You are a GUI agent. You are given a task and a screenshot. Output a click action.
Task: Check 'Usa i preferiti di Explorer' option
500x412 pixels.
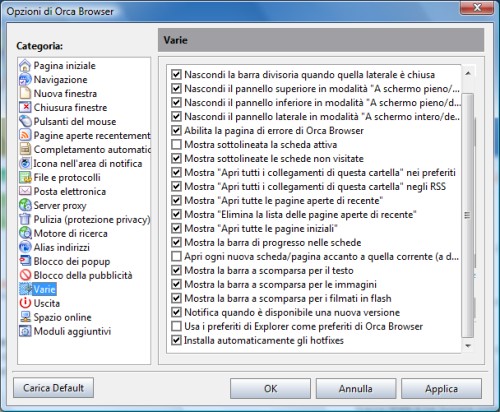[176, 326]
